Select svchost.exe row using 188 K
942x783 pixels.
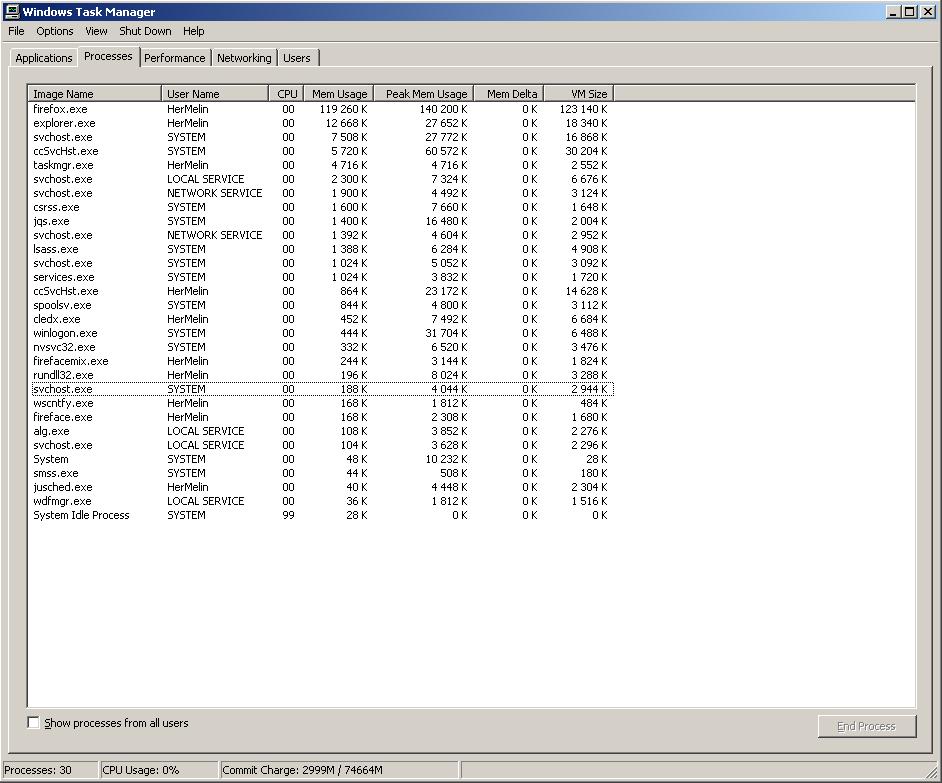(322, 389)
